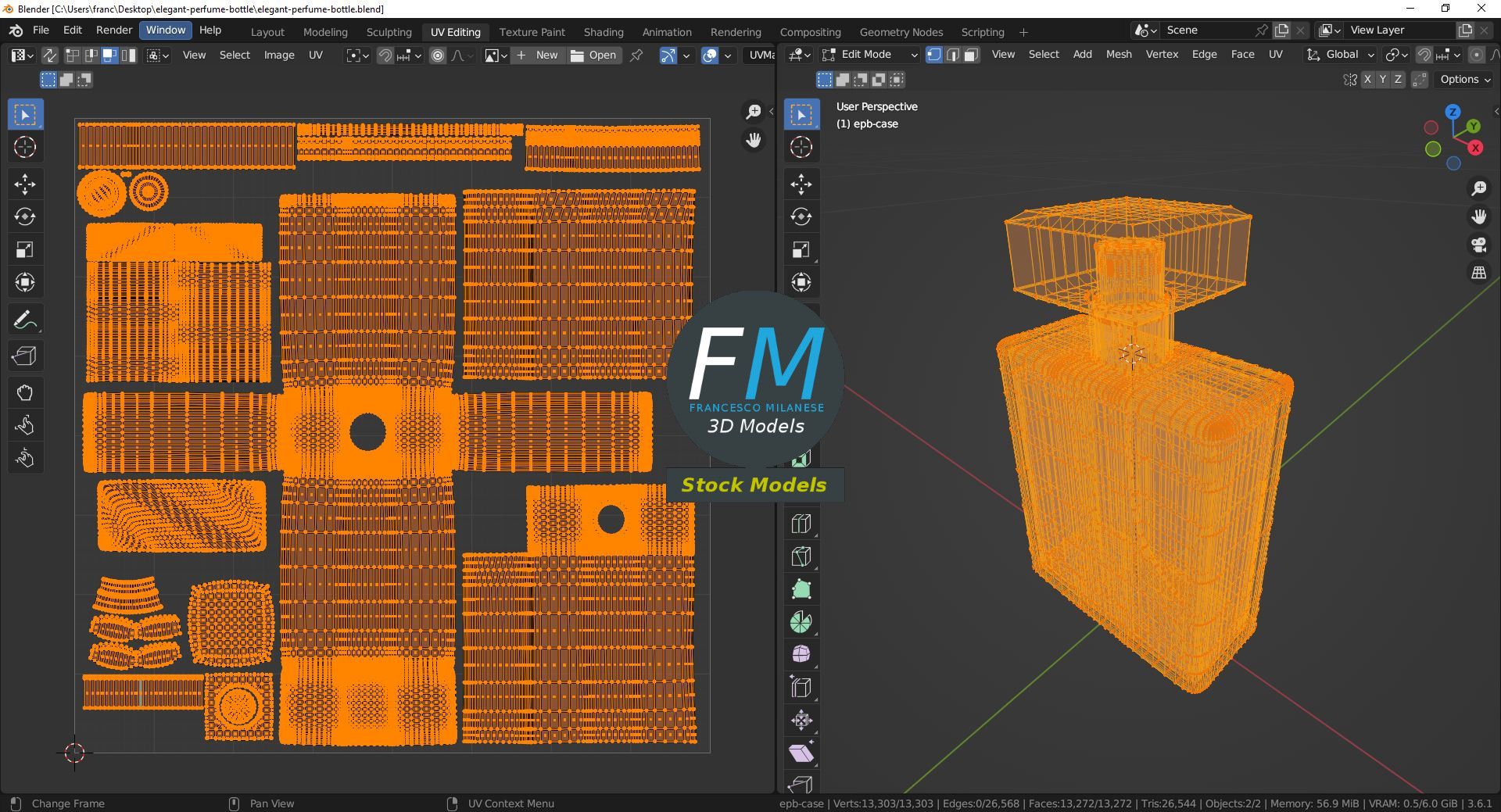Screen dimensions: 1501x812
Task: Open the Edit Mode dropdown
Action: [x=869, y=55]
